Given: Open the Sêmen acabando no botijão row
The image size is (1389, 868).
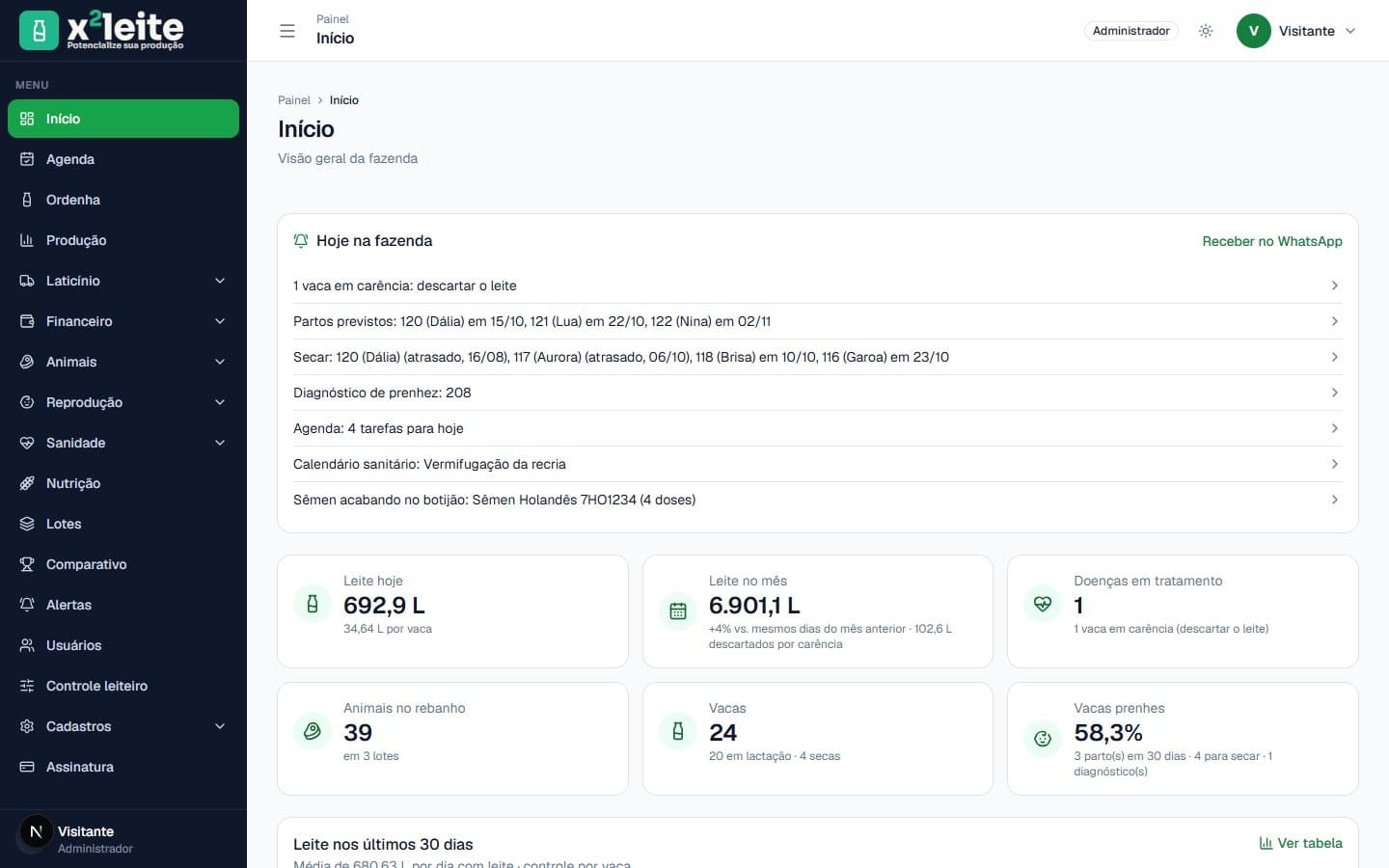Looking at the screenshot, I should click(817, 500).
